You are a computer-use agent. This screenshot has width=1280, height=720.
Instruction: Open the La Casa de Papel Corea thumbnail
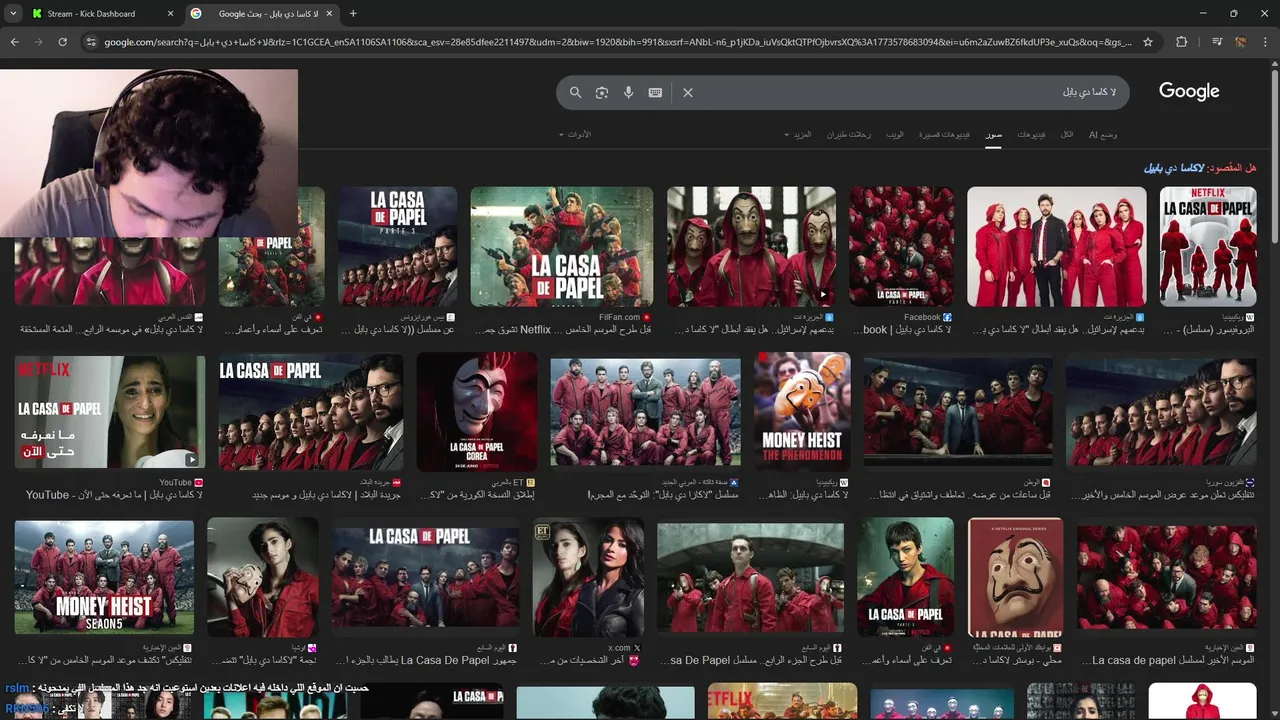point(477,411)
